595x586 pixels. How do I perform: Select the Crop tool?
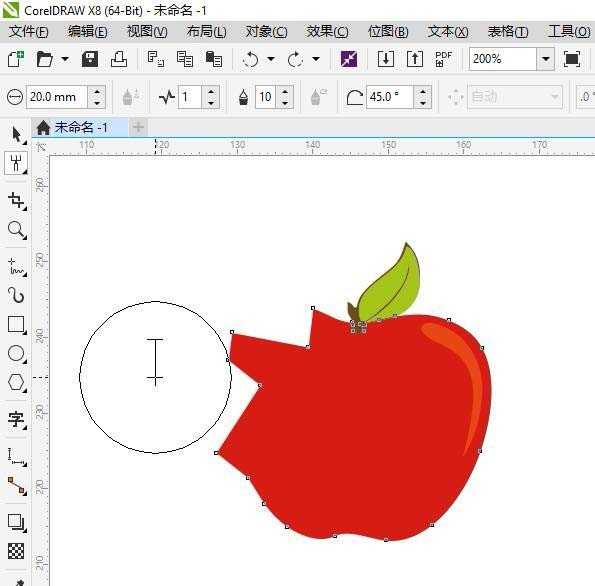pyautogui.click(x=17, y=201)
